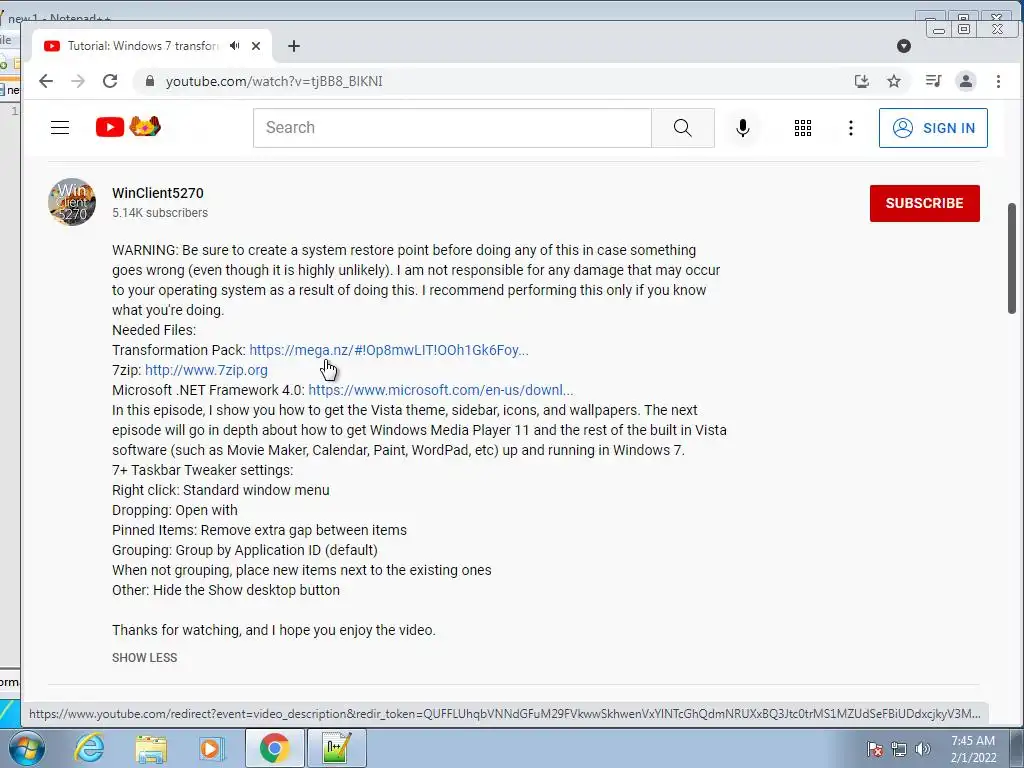Image resolution: width=1024 pixels, height=768 pixels.
Task: Click 'Right click: Standard window menu' line
Action: point(221,490)
